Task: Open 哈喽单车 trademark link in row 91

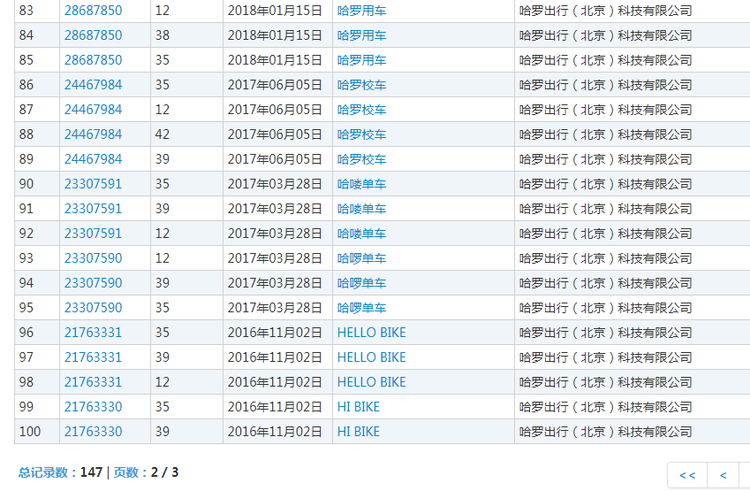Action: tap(362, 209)
